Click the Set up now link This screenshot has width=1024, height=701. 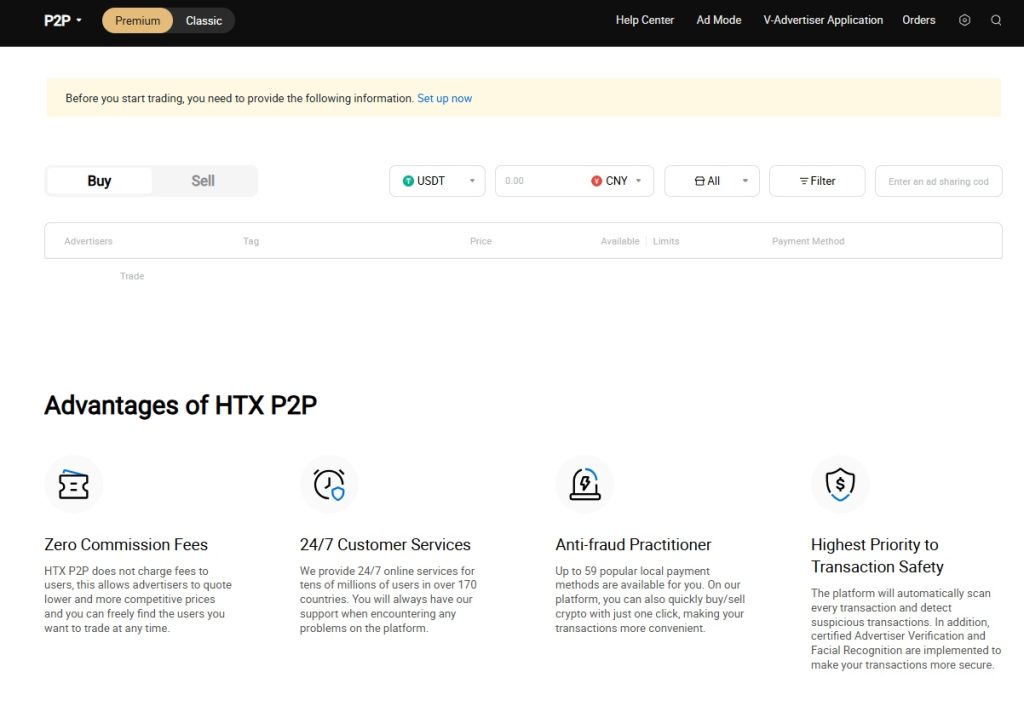pos(444,98)
